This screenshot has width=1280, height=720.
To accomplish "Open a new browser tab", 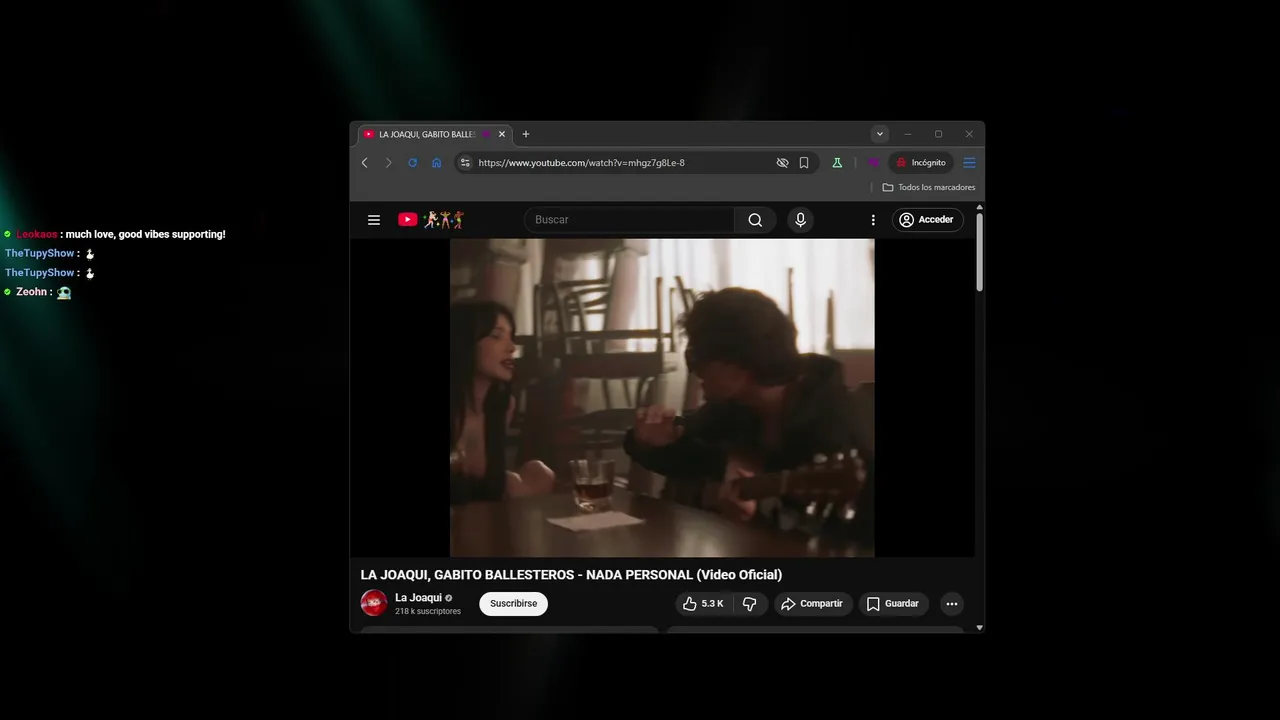I will click(526, 134).
